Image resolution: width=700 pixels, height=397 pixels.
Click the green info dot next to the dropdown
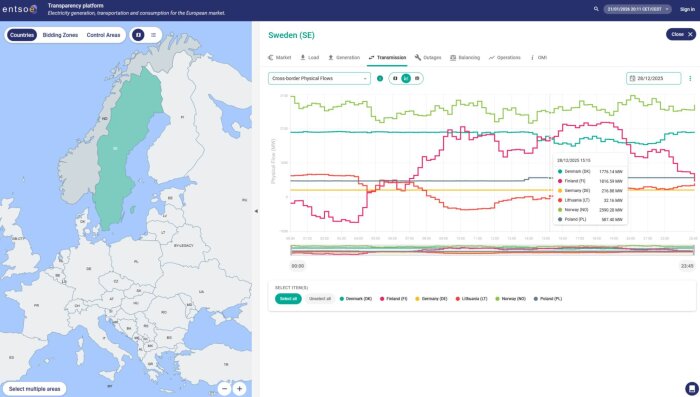coord(380,79)
